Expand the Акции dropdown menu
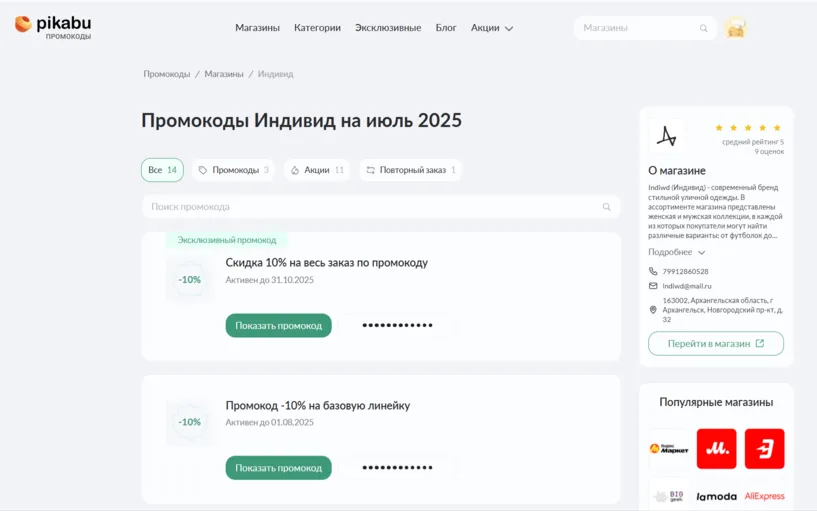This screenshot has width=817, height=511. point(492,28)
